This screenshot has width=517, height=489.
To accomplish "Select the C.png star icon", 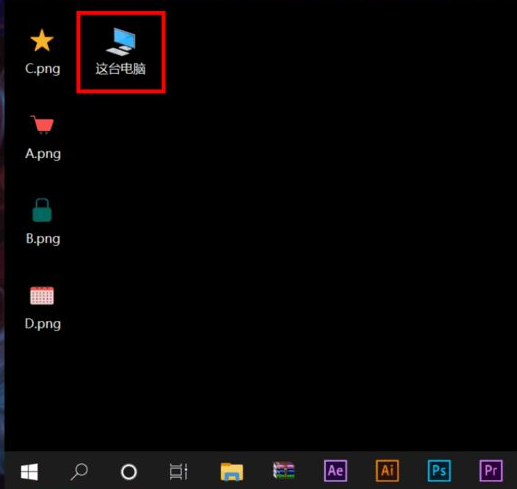I will coord(42,40).
